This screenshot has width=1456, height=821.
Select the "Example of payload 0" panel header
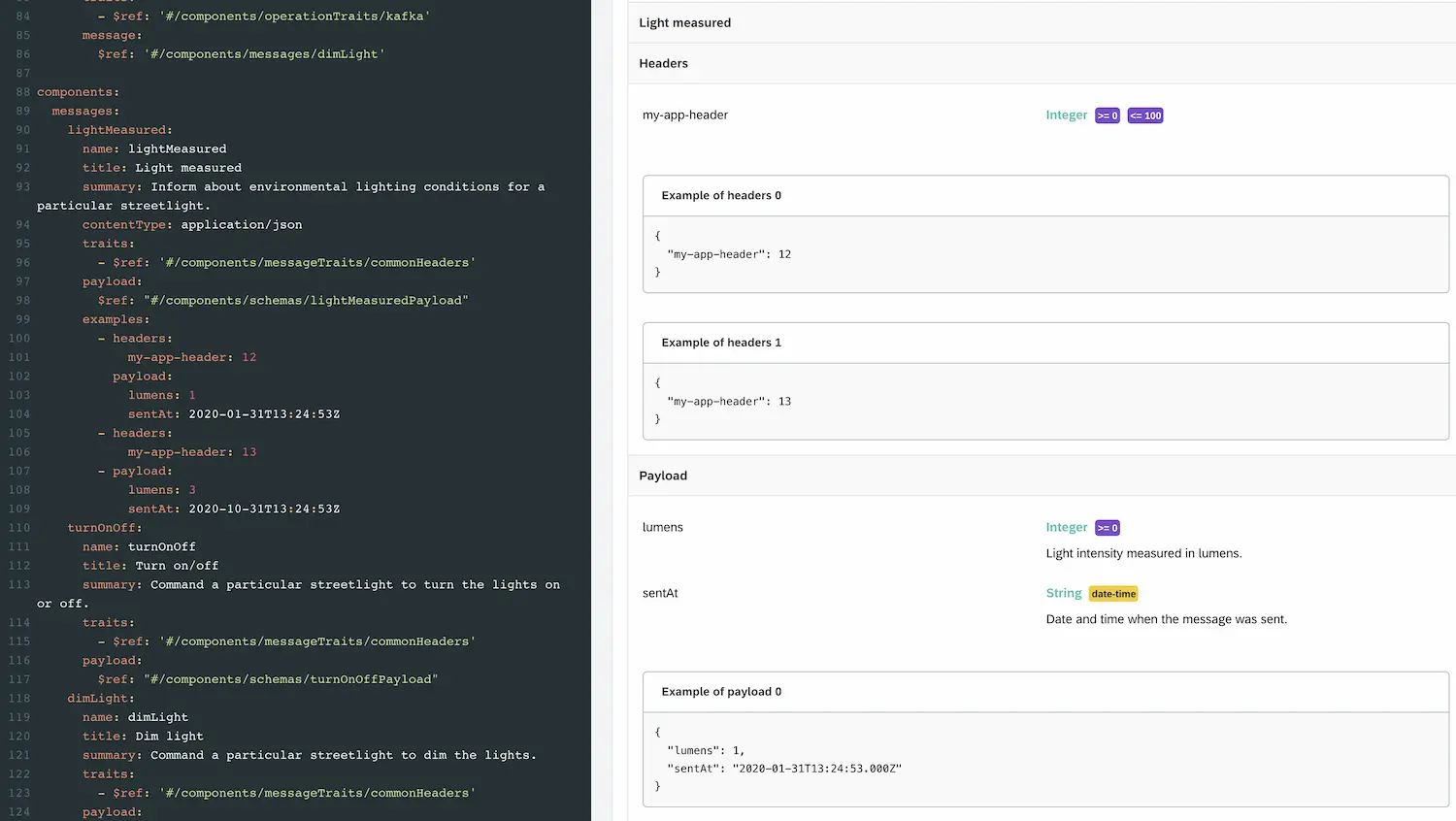(x=718, y=691)
